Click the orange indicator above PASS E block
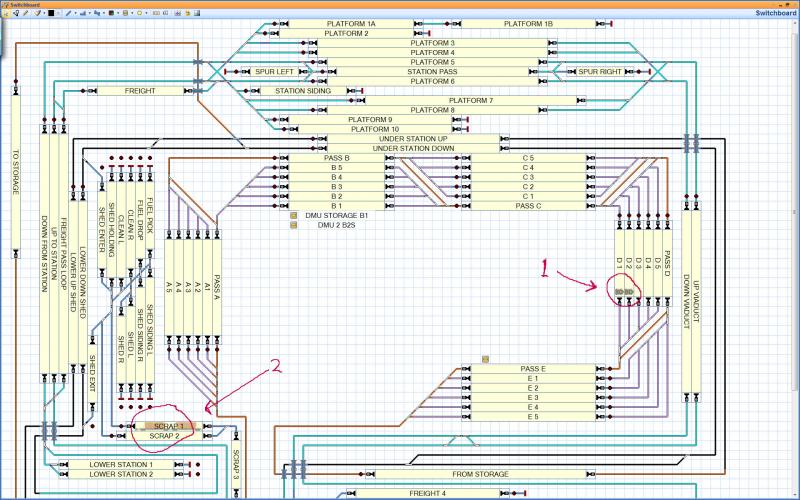This screenshot has height=500, width=800. pos(485,359)
